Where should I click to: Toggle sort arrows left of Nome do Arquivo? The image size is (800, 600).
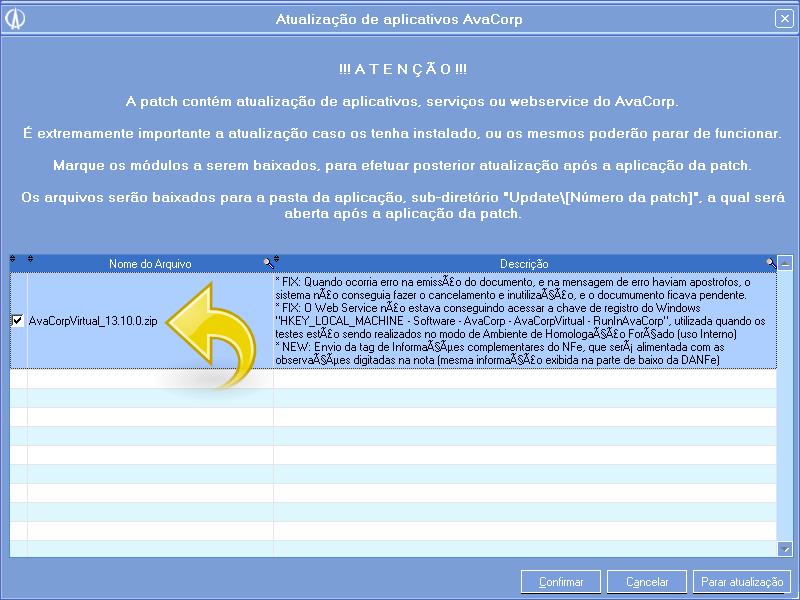click(31, 259)
